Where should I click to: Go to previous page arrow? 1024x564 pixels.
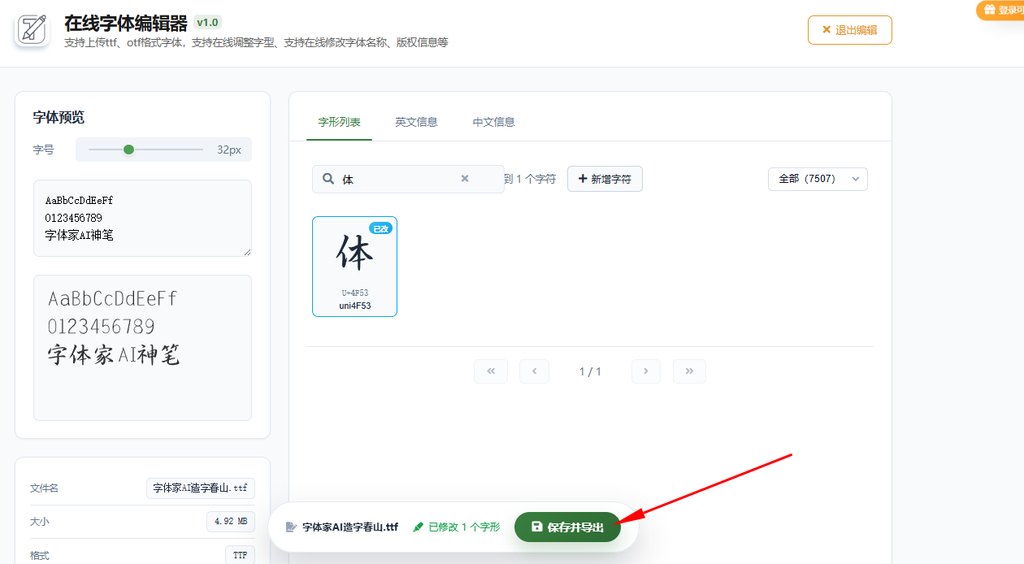pos(534,371)
